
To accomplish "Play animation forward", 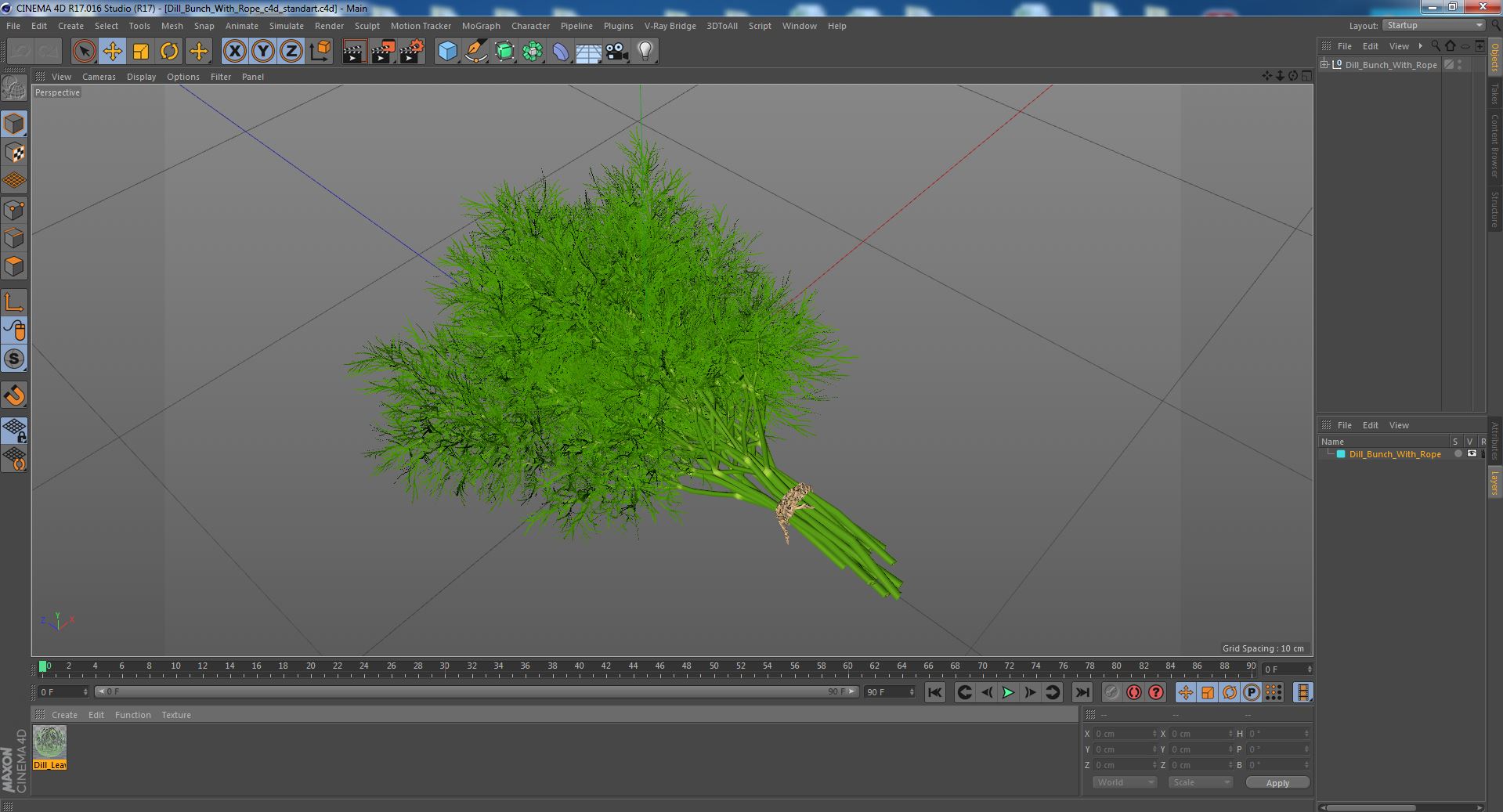I will (1009, 692).
